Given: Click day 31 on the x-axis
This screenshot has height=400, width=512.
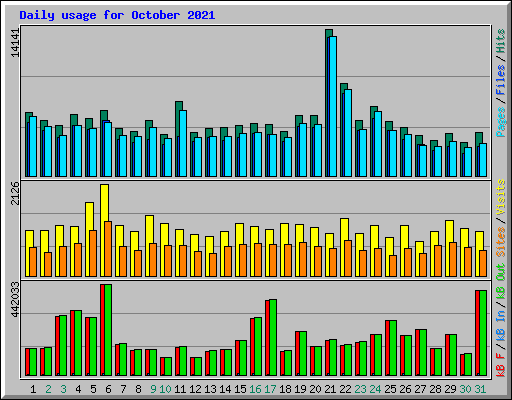Looking at the screenshot, I should tap(480, 389).
